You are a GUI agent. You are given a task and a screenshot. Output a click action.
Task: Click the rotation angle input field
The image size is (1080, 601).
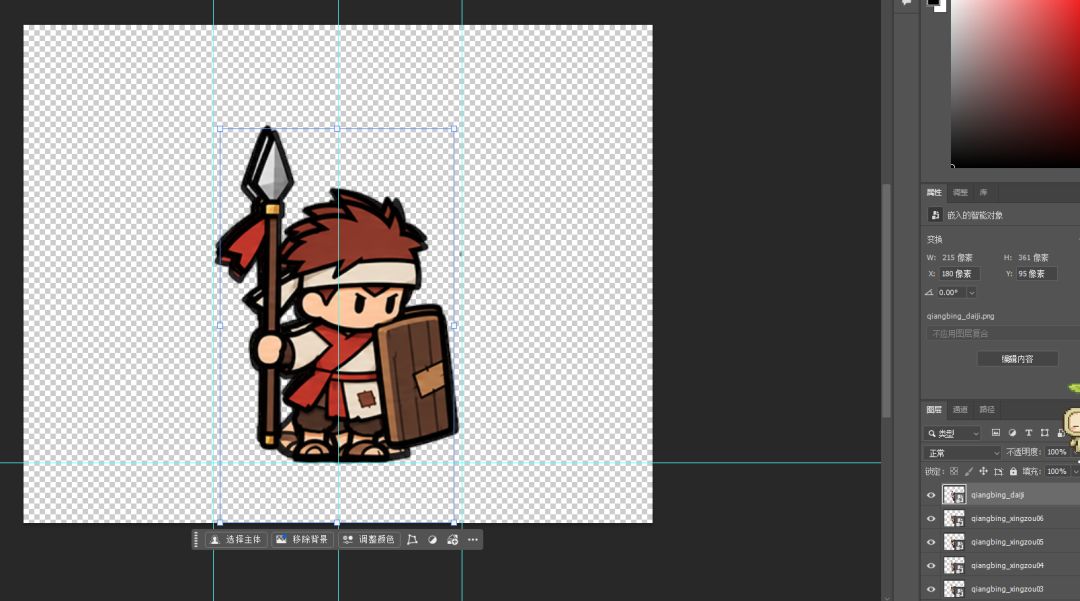(951, 293)
